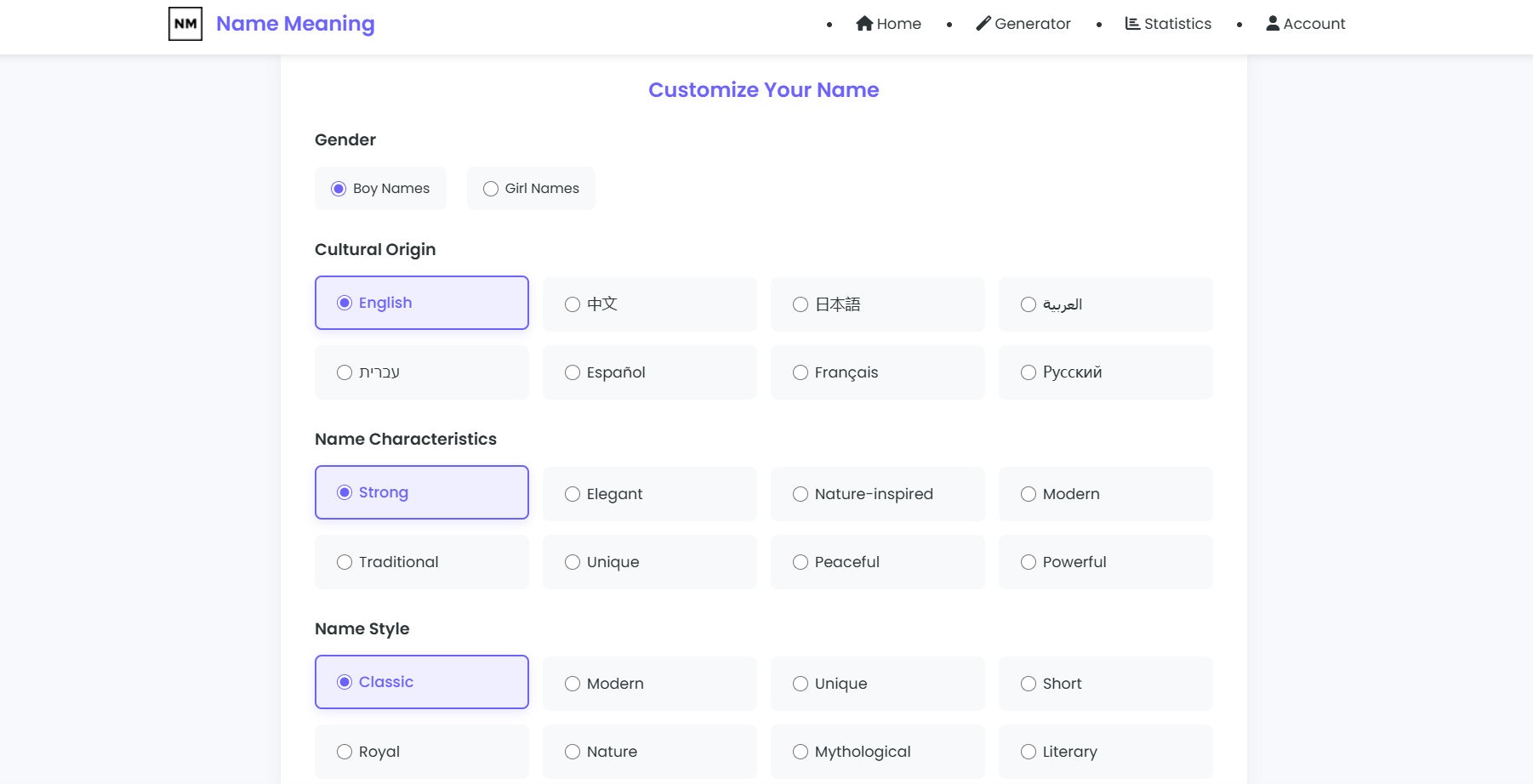Click the Home house icon
Viewport: 1533px width, 784px height.
pos(864,24)
